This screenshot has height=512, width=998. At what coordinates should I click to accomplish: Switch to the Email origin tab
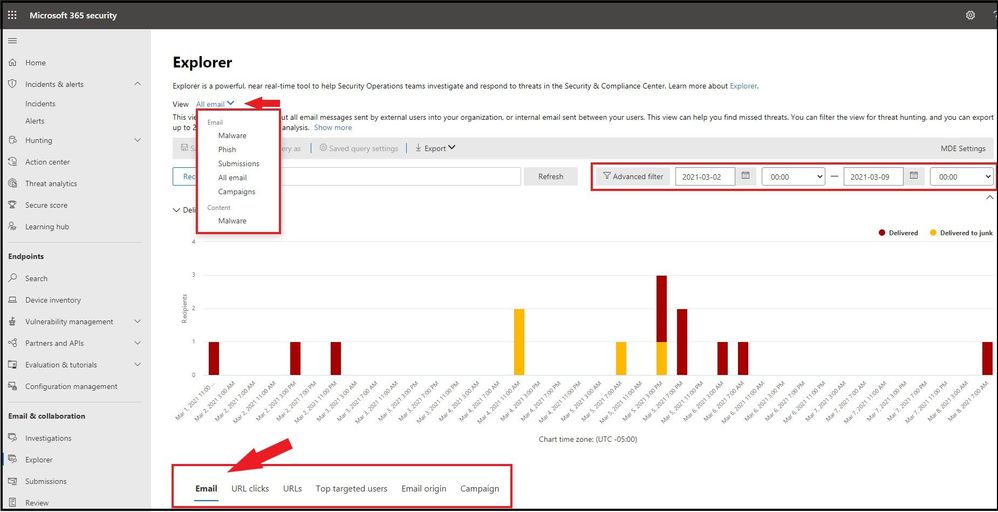pos(424,489)
